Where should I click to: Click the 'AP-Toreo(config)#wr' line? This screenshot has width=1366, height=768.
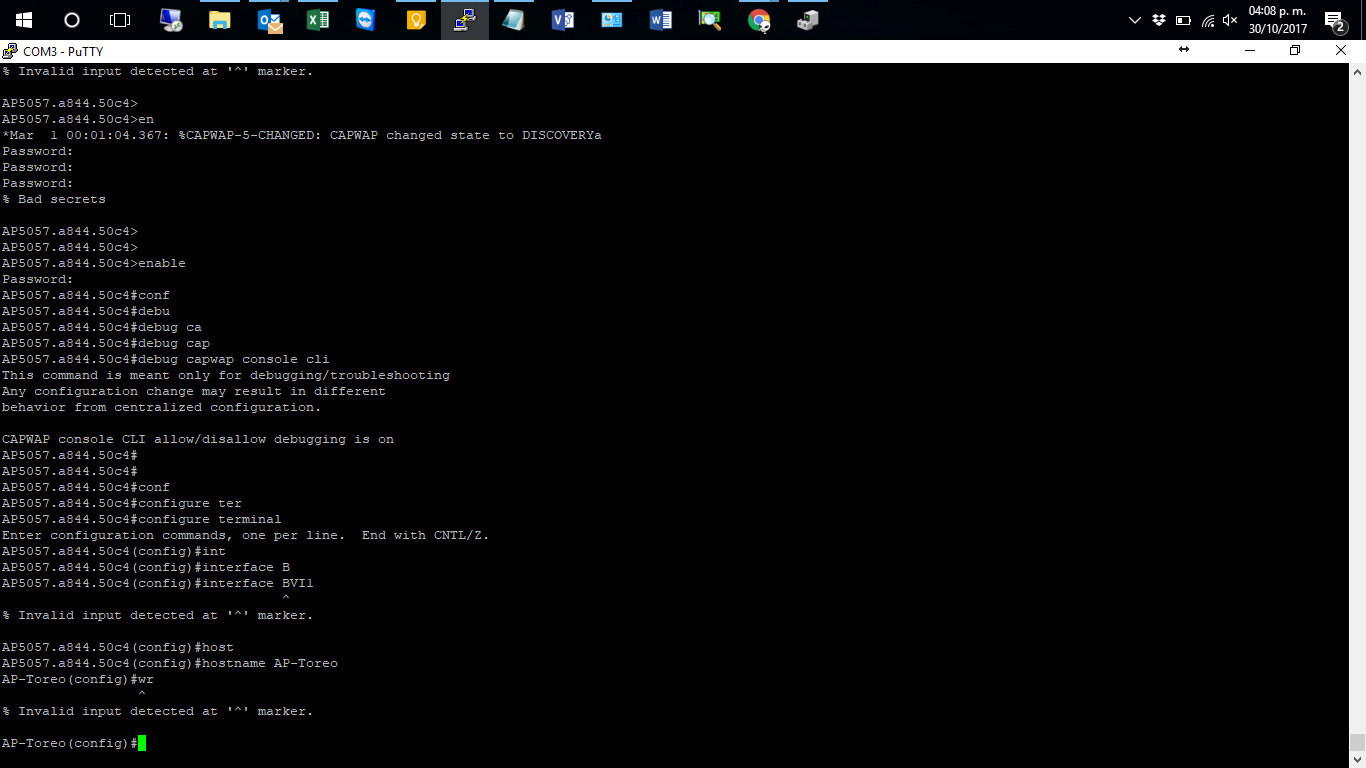coord(78,679)
